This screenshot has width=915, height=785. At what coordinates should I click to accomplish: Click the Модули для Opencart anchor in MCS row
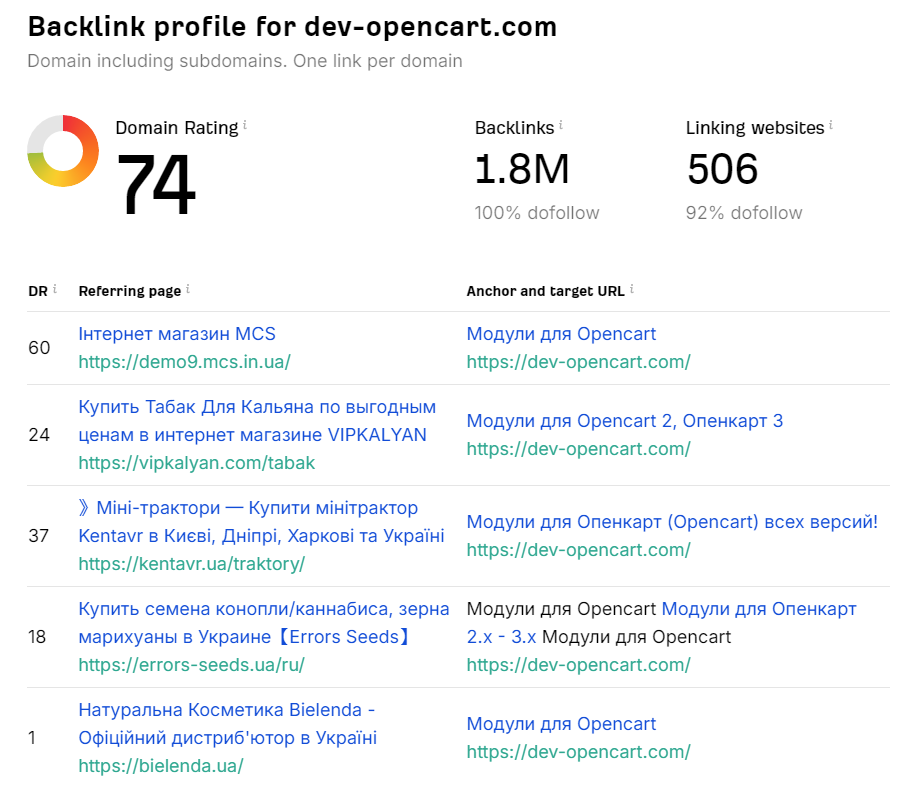(561, 334)
